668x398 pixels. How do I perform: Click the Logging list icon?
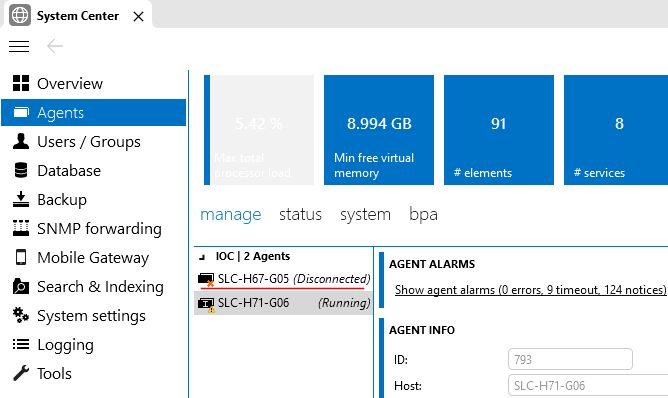pos(21,344)
